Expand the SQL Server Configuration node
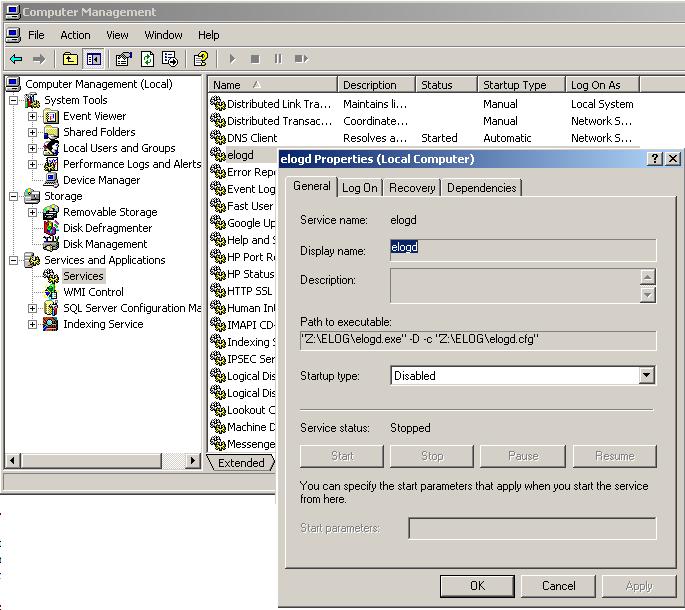The height and width of the screenshot is (610, 685). tap(32, 308)
